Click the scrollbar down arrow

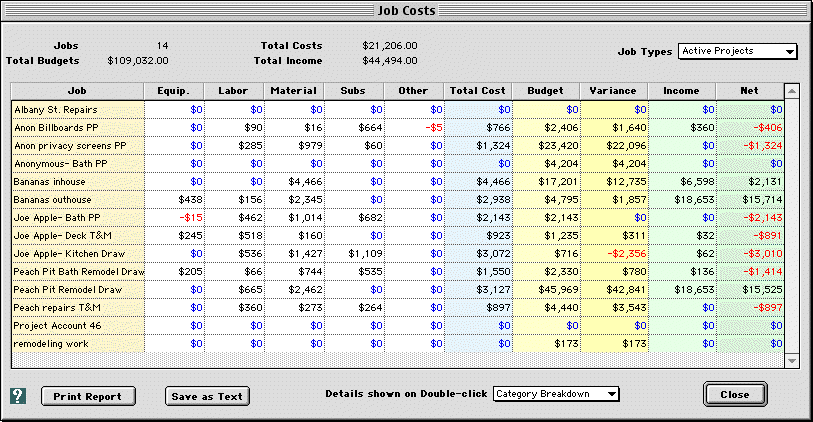[792, 360]
